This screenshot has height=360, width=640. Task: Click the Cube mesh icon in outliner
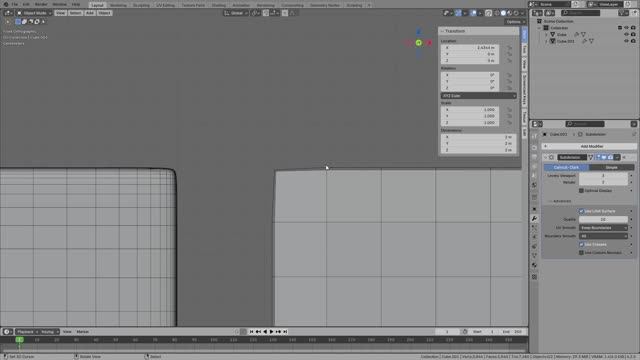click(x=552, y=35)
